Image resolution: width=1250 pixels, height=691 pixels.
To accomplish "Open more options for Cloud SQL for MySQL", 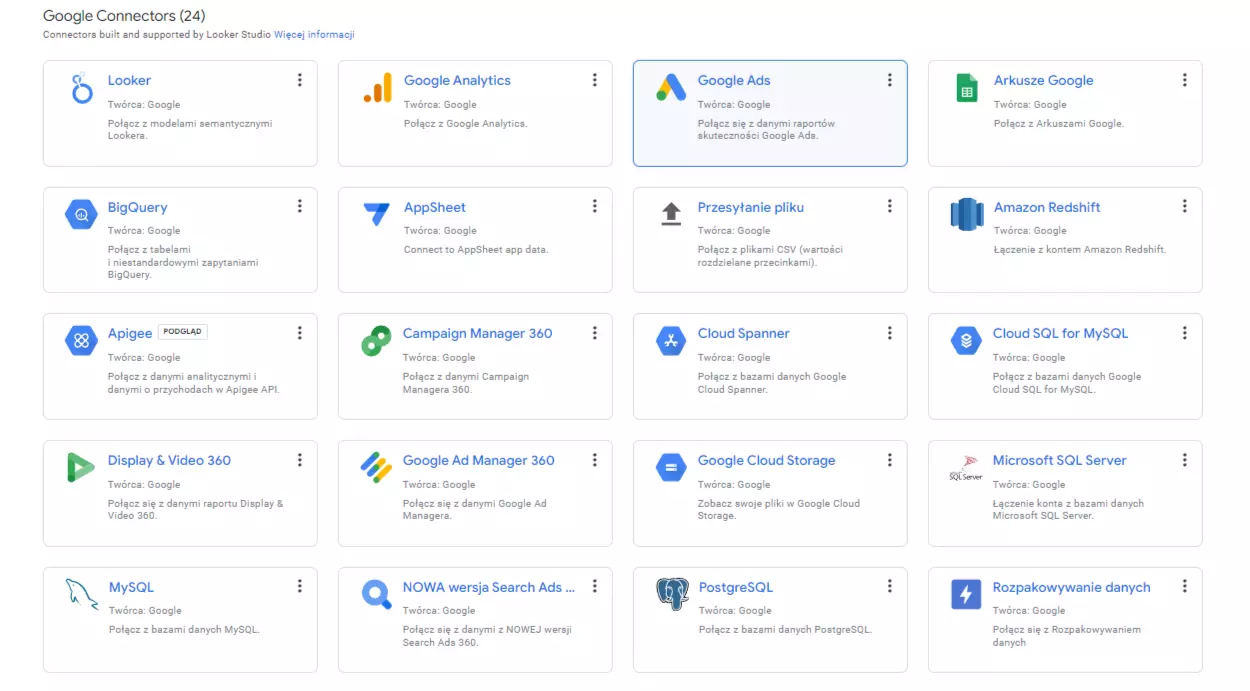I will tap(1185, 333).
